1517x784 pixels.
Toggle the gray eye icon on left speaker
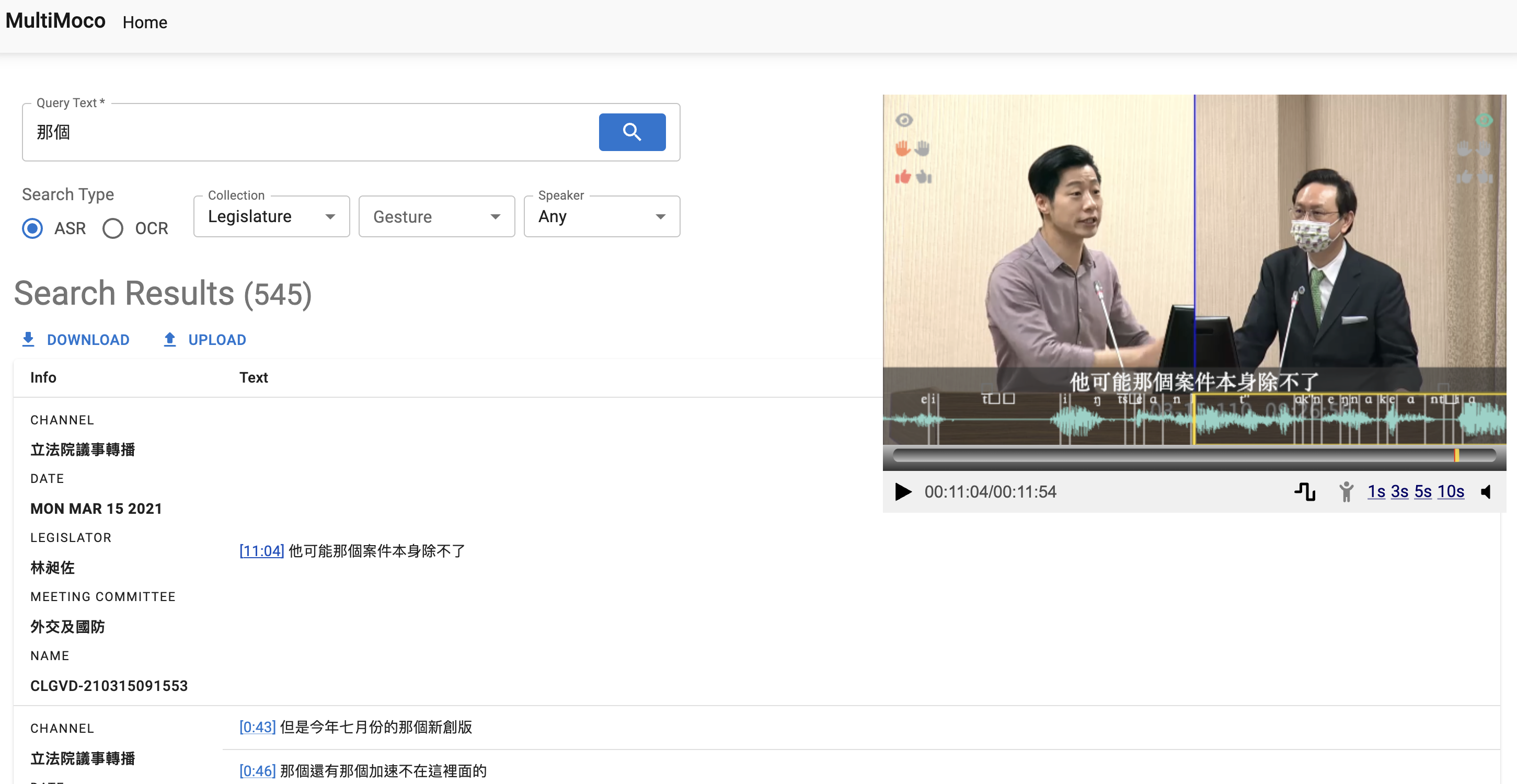click(x=904, y=120)
